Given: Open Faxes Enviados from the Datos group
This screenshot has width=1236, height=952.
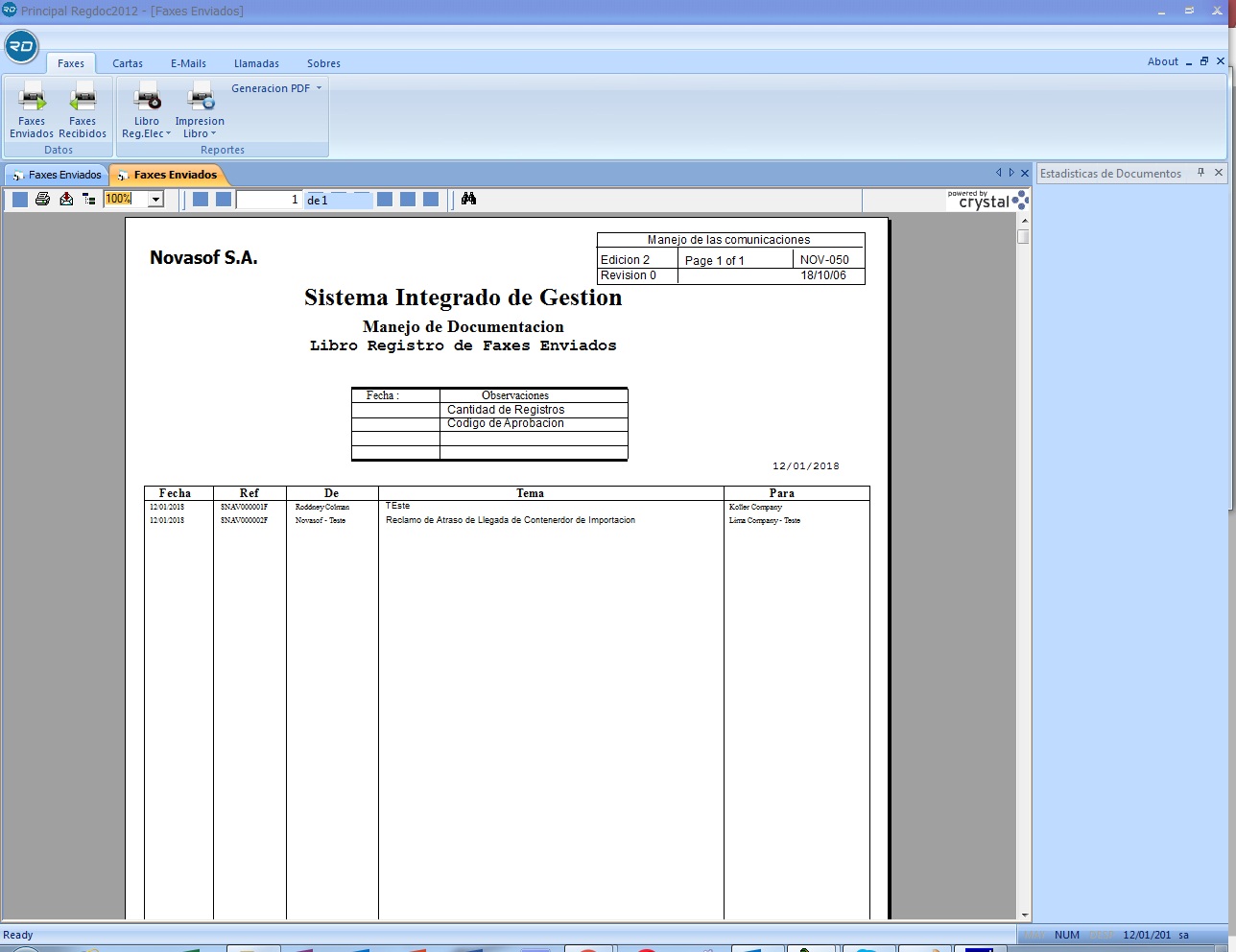Looking at the screenshot, I should coord(32,110).
